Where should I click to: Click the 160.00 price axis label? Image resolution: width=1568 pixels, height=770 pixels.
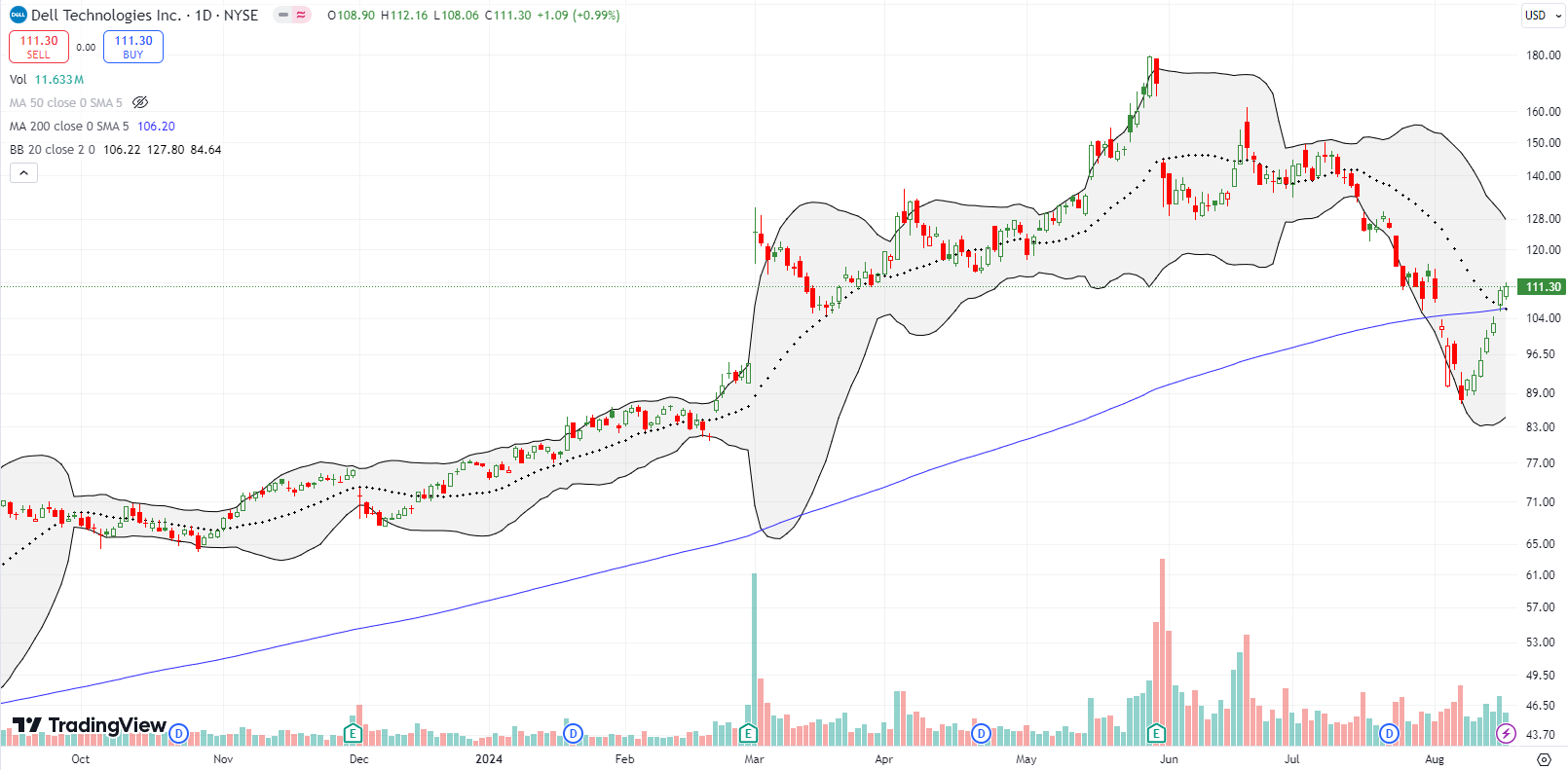coord(1544,112)
